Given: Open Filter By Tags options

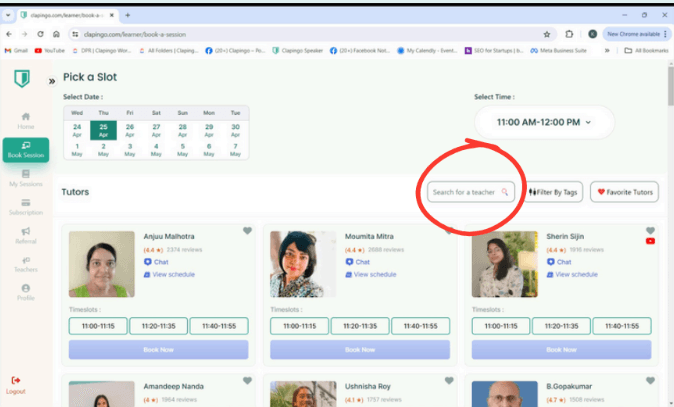Looking at the screenshot, I should pyautogui.click(x=553, y=191).
